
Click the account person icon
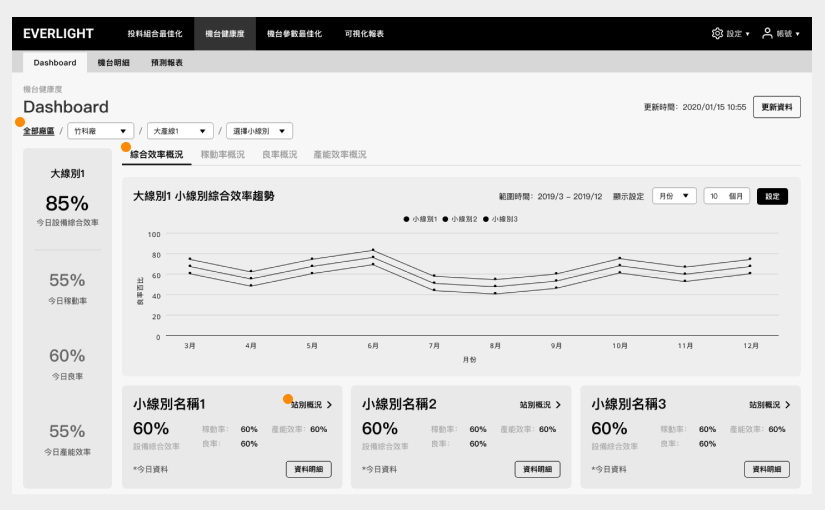tap(767, 33)
